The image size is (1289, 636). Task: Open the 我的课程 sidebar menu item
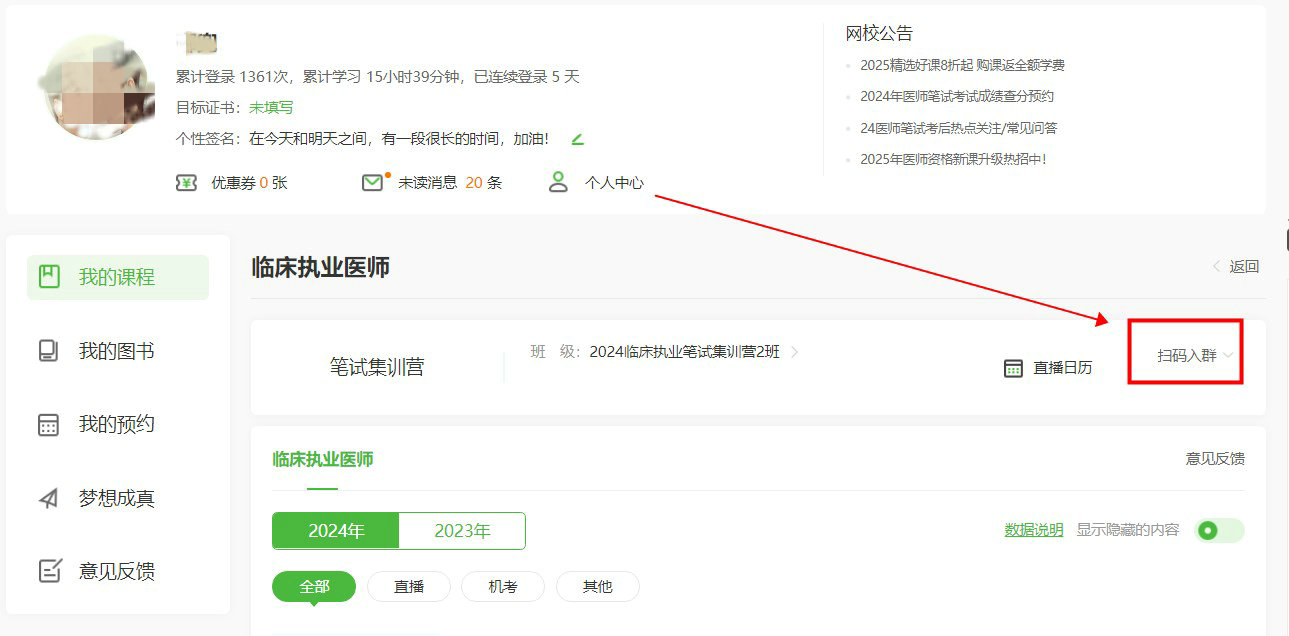pos(117,277)
